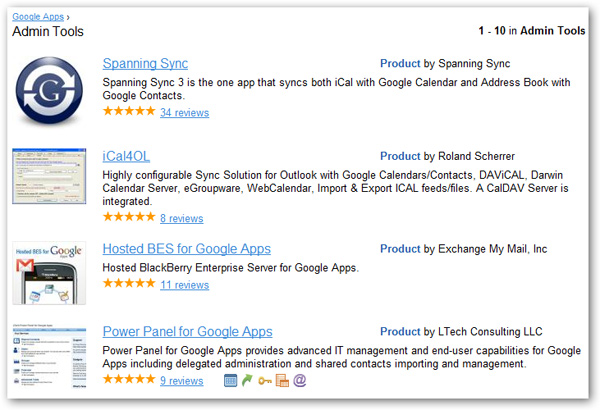Click the green curved arrow icon
The width and height of the screenshot is (600, 410).
pos(248,381)
